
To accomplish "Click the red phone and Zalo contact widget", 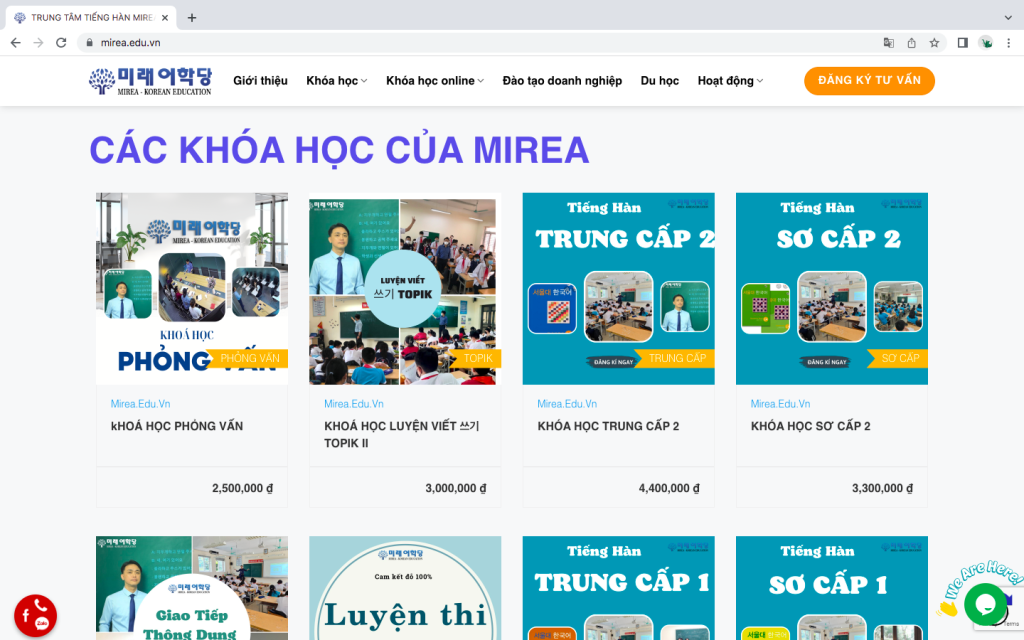I will pos(35,615).
